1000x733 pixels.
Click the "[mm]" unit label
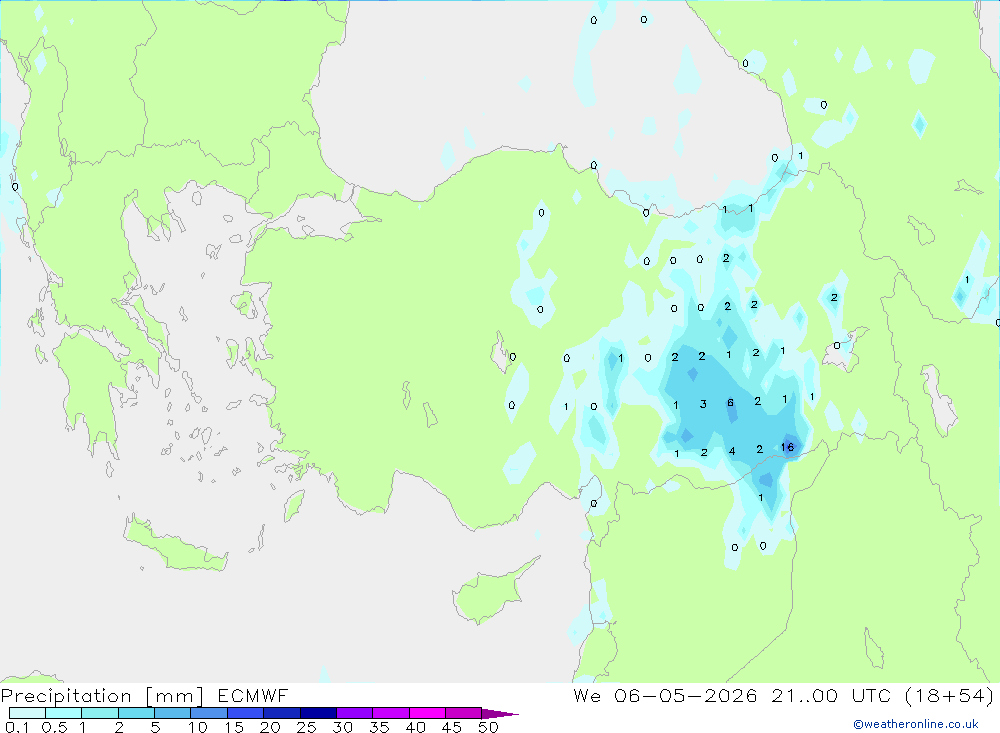pyautogui.click(x=175, y=696)
